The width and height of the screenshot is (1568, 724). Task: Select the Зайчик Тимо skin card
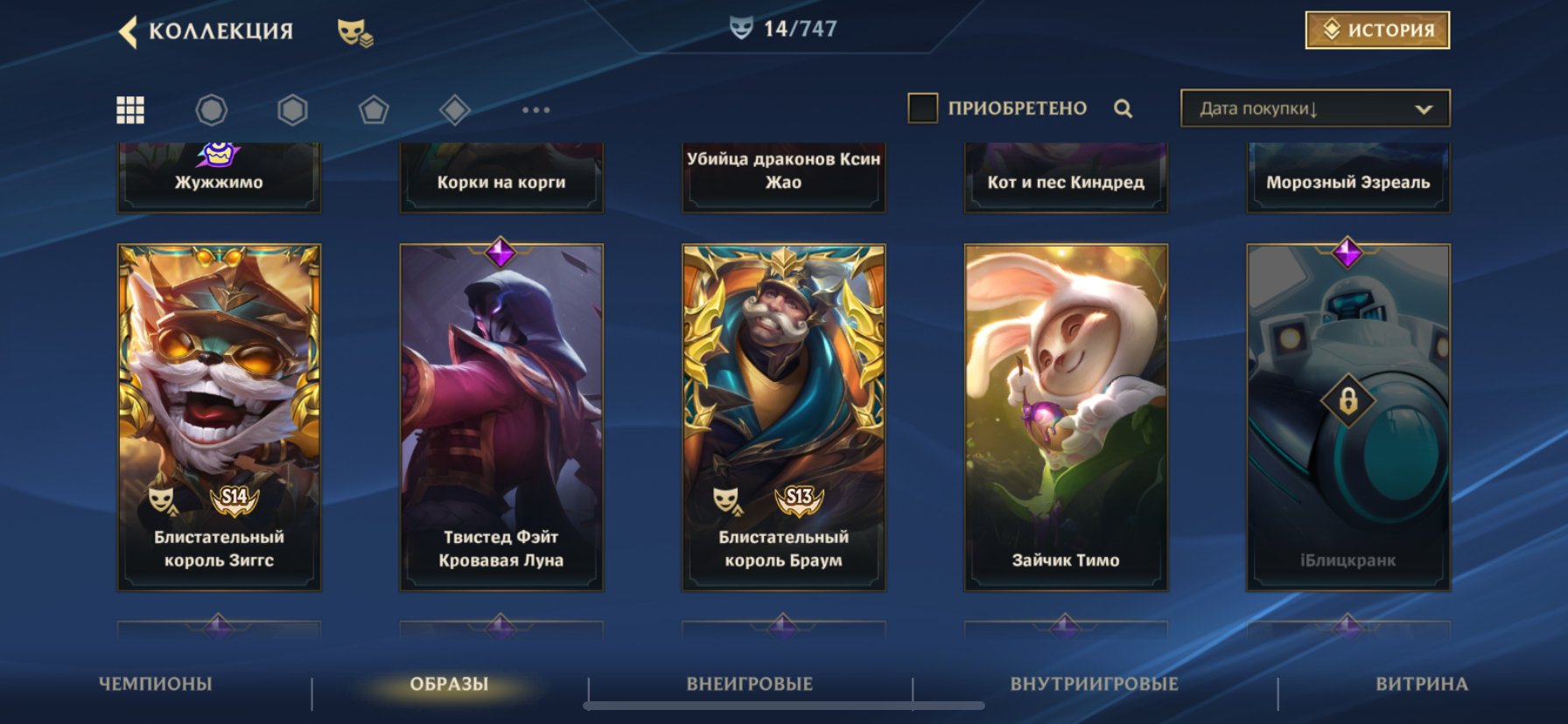click(x=1066, y=417)
